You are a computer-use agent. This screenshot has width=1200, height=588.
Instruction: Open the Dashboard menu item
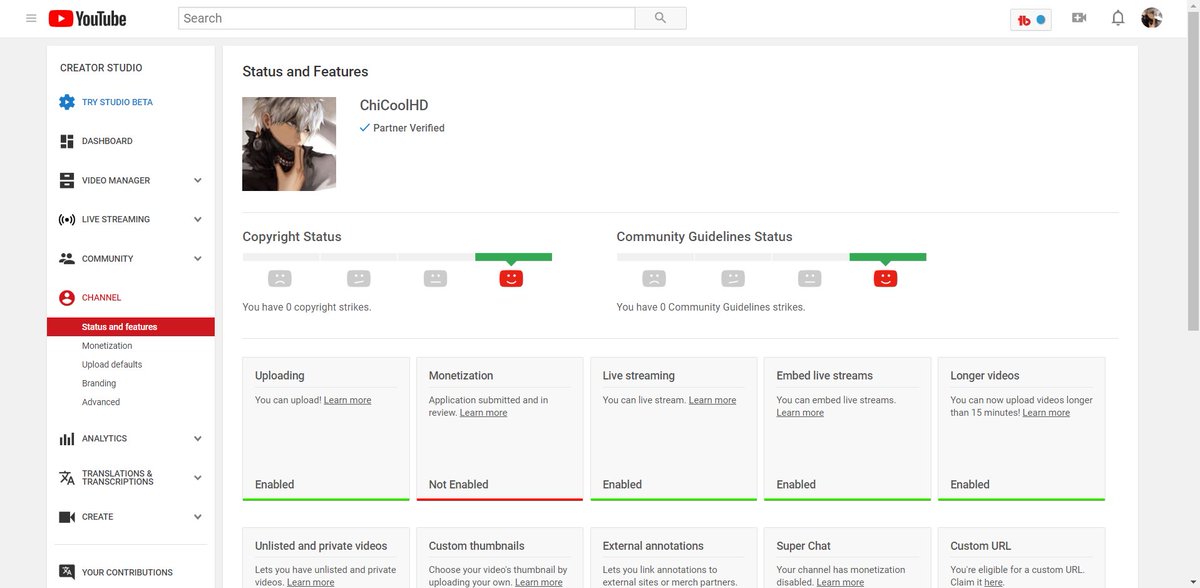[107, 141]
